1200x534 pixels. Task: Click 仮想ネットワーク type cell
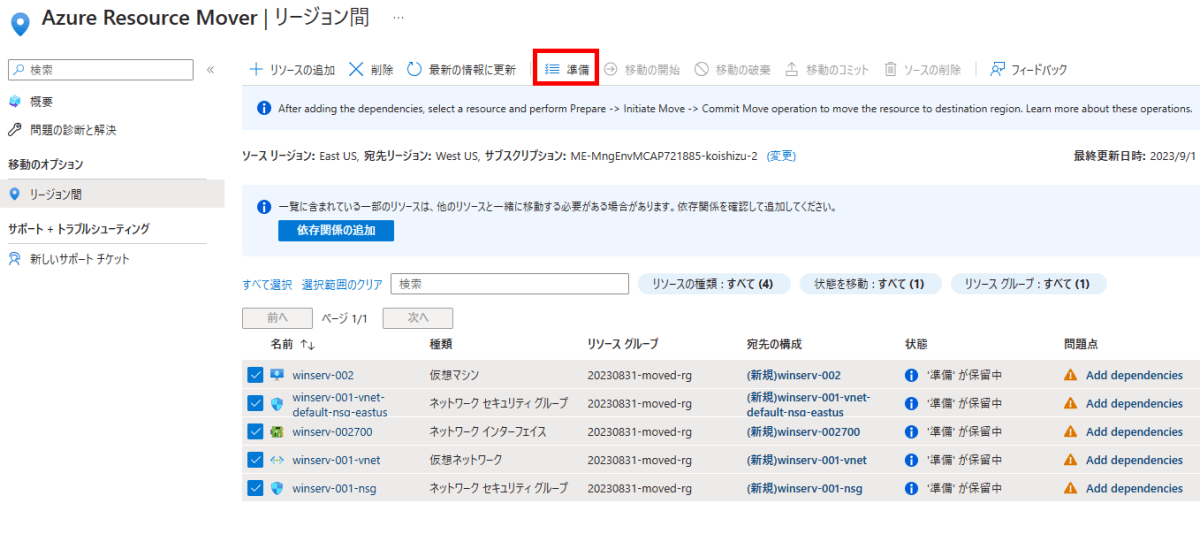coord(466,460)
